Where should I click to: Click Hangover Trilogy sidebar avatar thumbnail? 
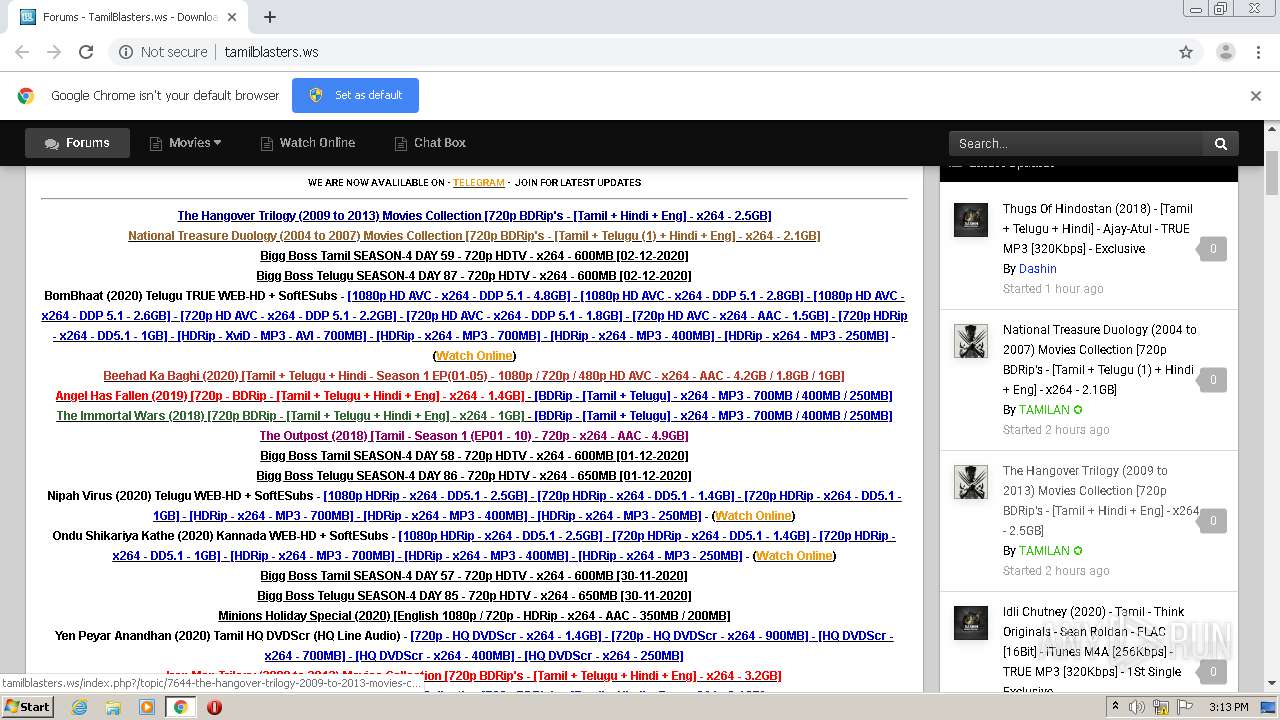(x=971, y=482)
